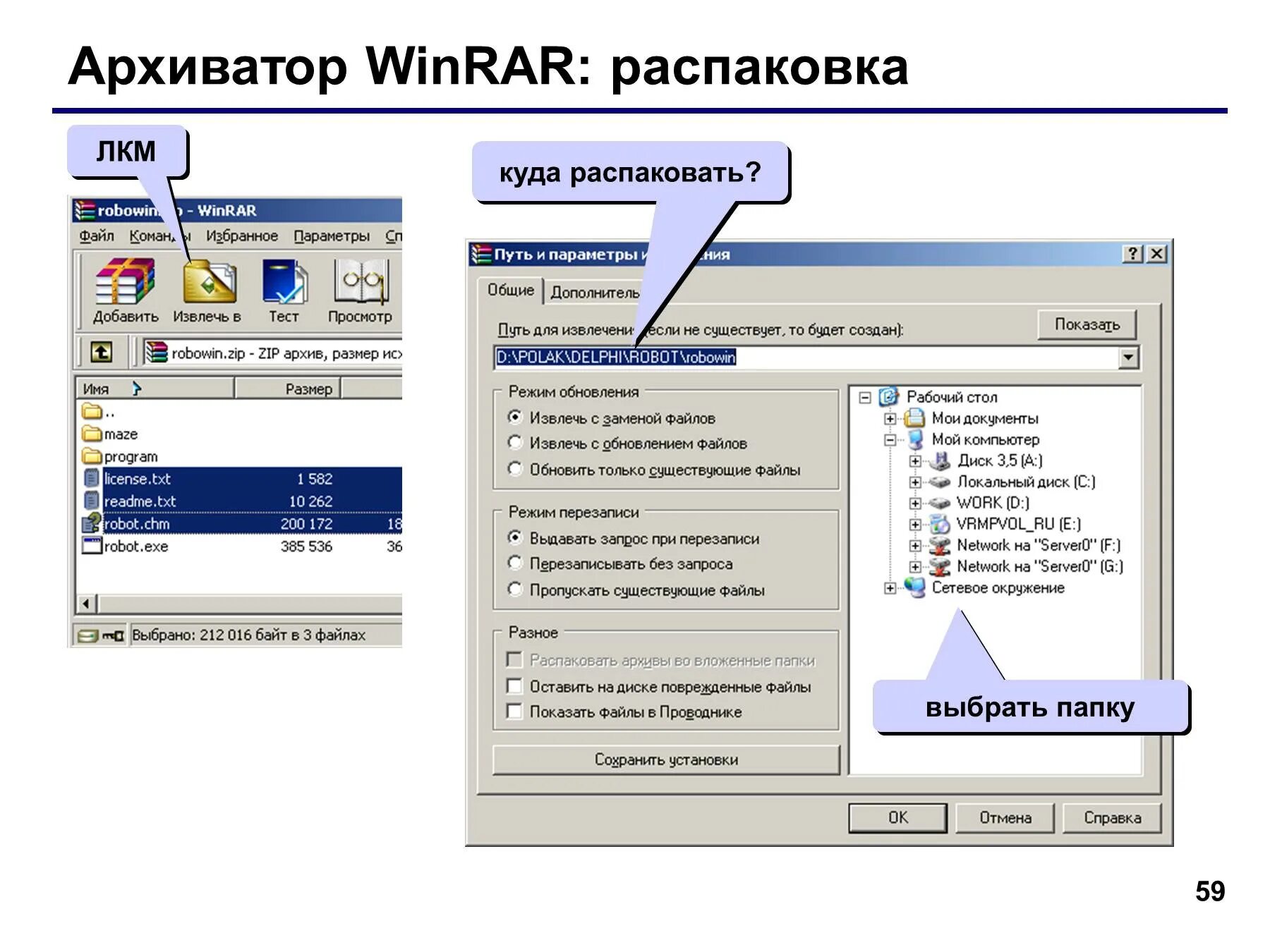1270x952 pixels.
Task: Click the Локальный диск (C:) drive icon
Action: (940, 482)
